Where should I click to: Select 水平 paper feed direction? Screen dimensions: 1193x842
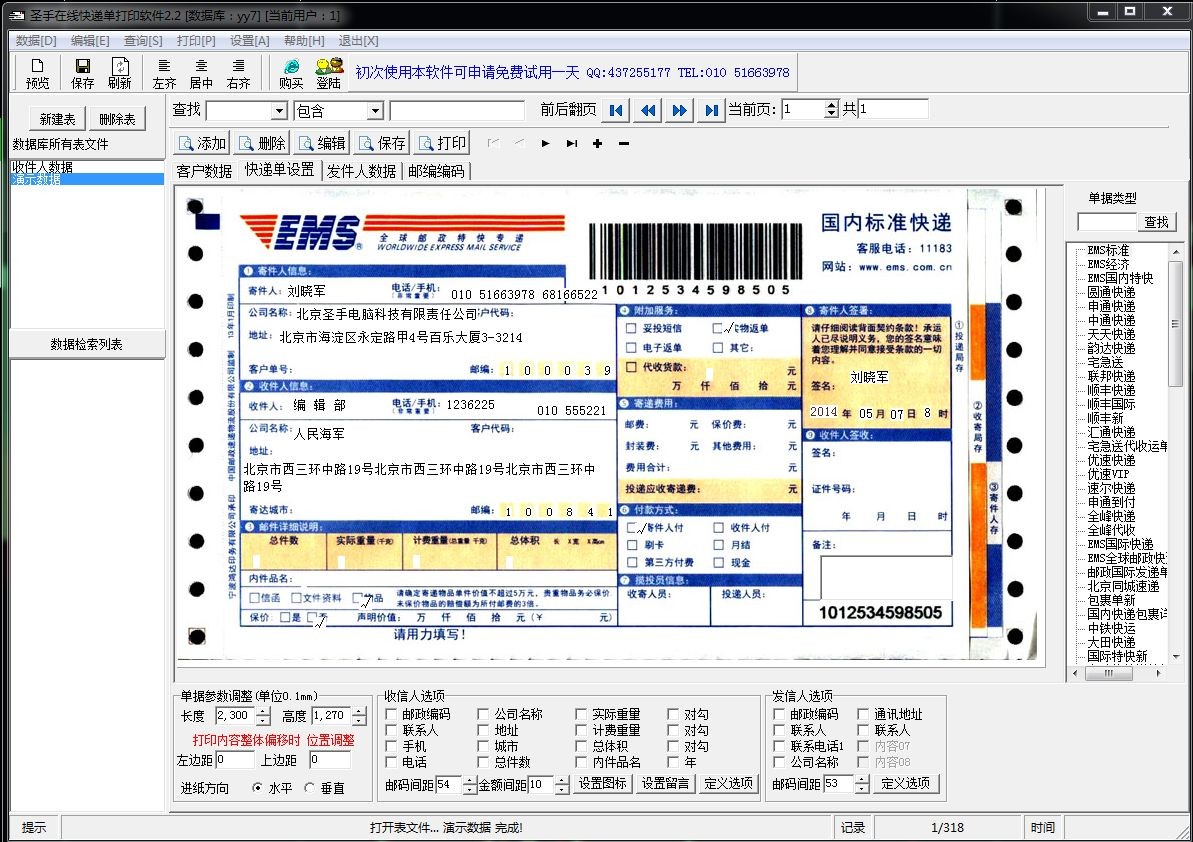point(257,788)
